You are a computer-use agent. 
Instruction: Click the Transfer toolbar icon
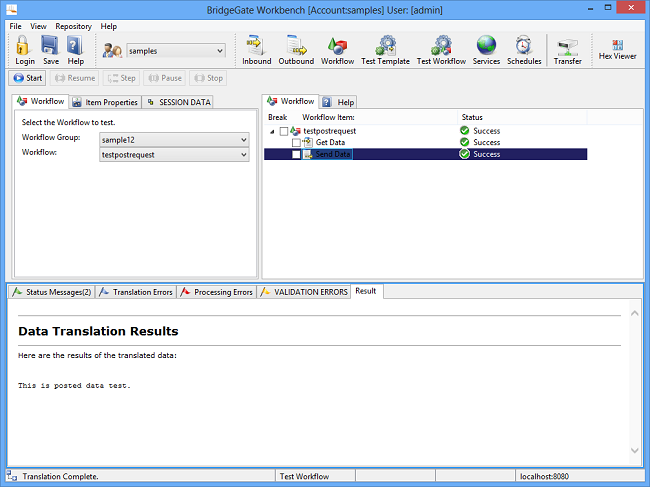click(568, 48)
